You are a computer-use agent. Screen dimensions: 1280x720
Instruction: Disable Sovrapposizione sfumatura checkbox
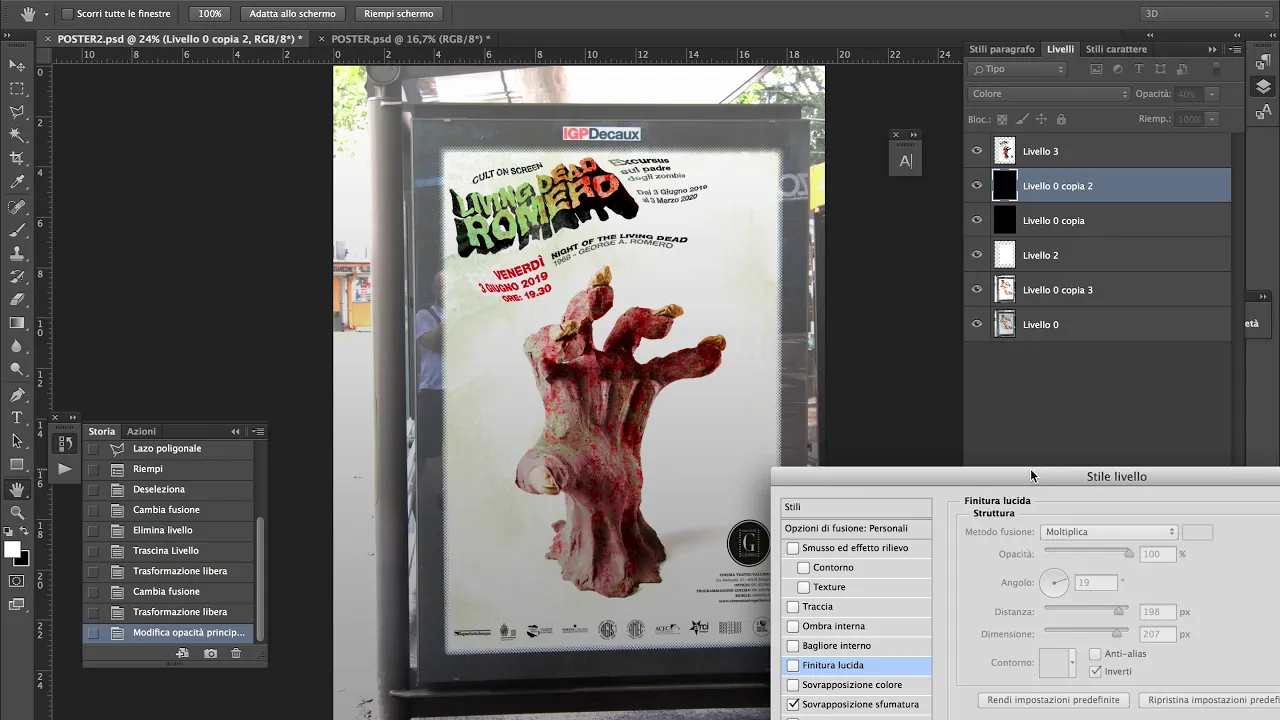point(793,704)
